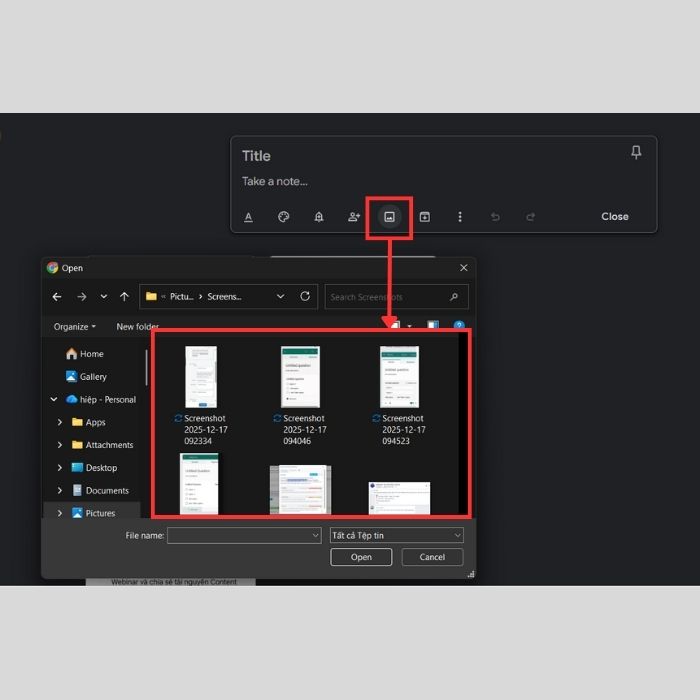Click the Cancel button
This screenshot has width=700, height=700.
[432, 557]
